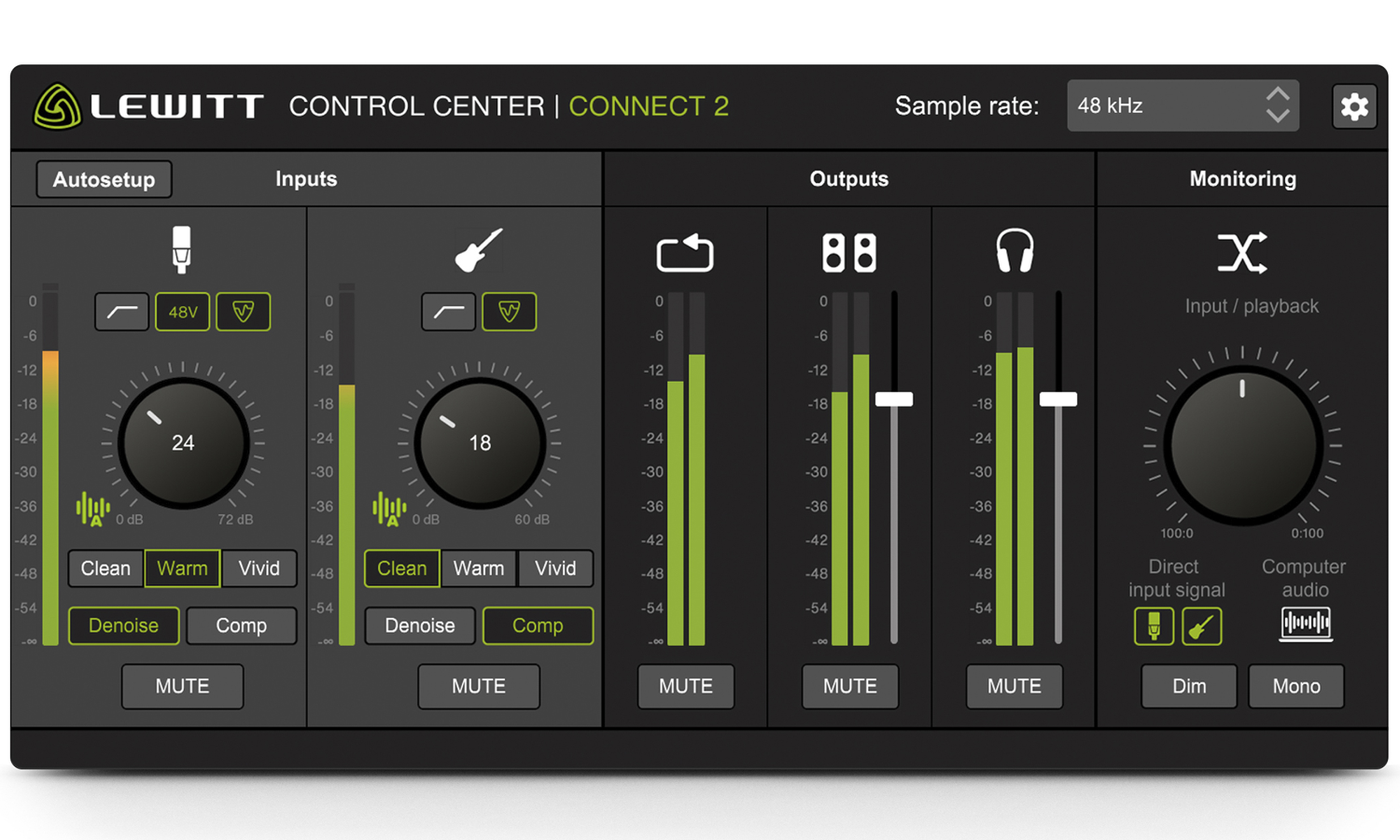1400x840 pixels.
Task: Click the CONNECT 2 title text
Action: (649, 106)
